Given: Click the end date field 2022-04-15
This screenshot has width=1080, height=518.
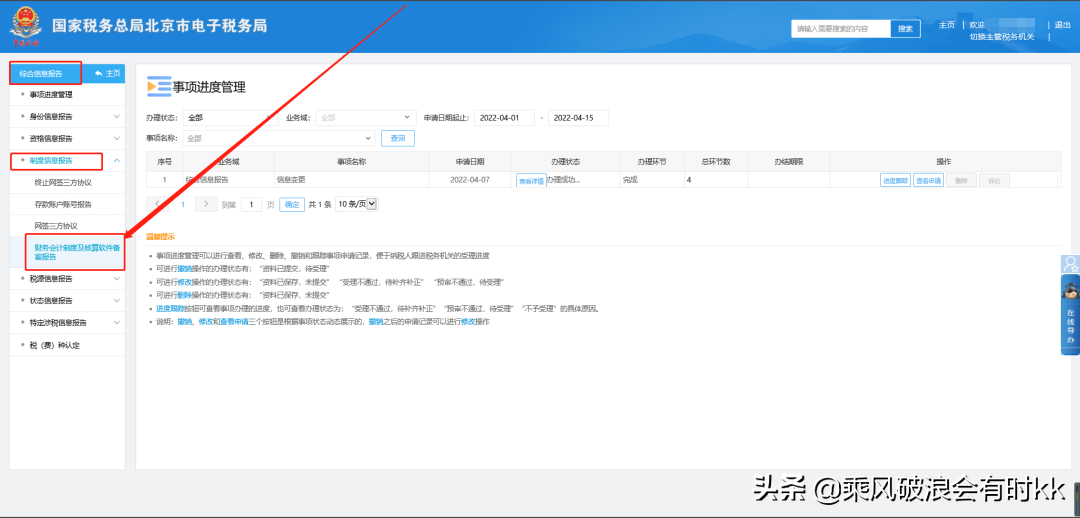Looking at the screenshot, I should 578,118.
